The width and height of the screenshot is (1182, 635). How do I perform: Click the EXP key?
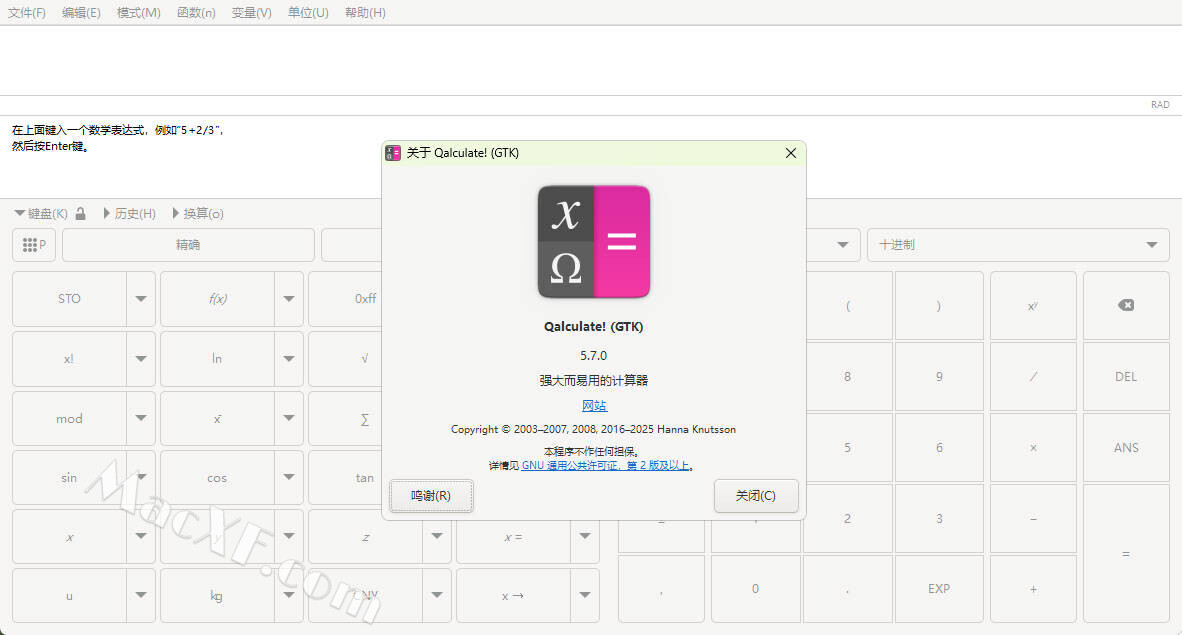tap(939, 588)
